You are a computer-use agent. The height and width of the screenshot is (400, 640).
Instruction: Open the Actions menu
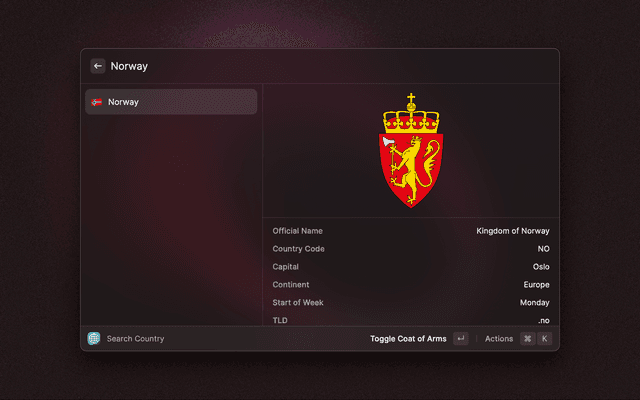point(499,338)
